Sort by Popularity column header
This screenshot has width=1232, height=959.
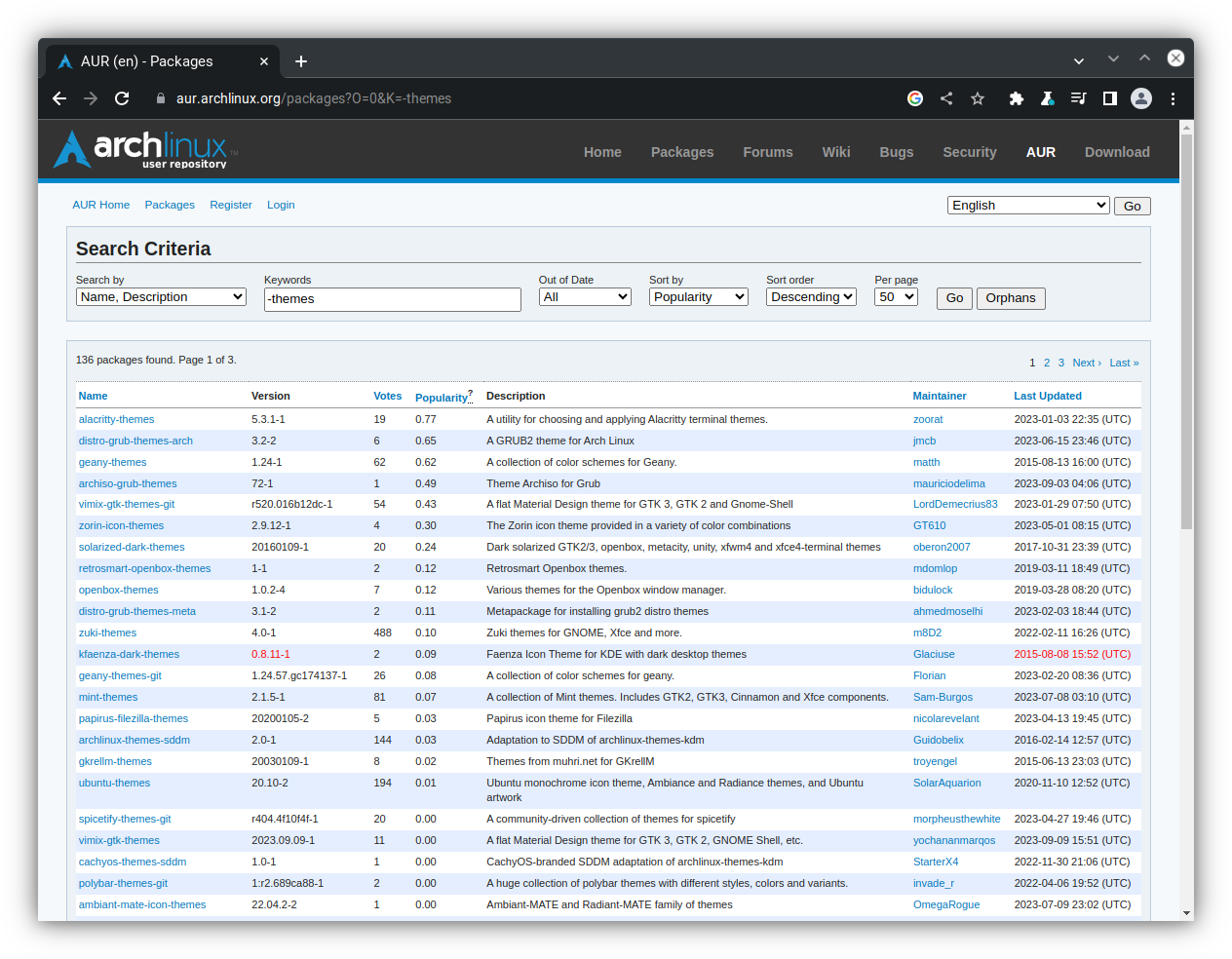442,397
